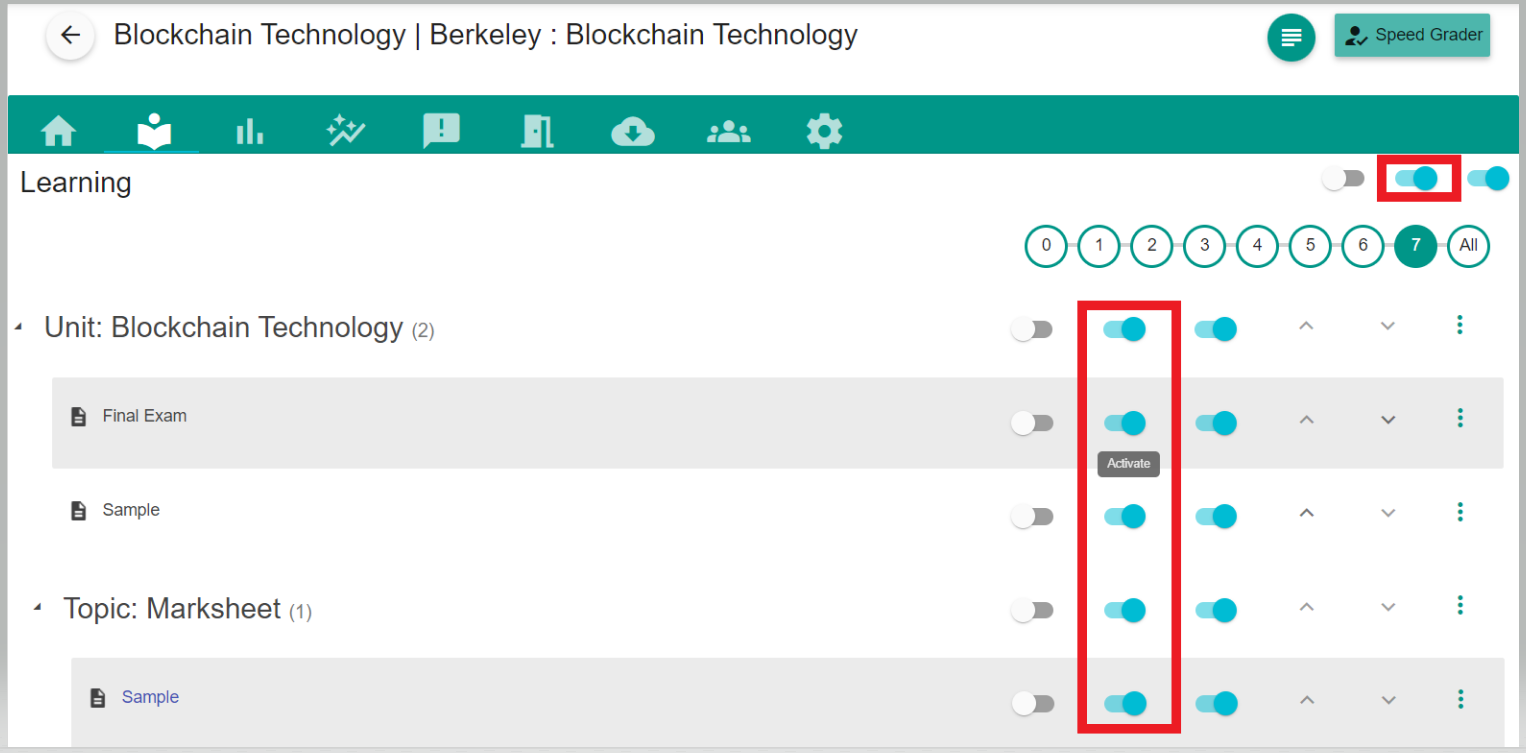Open the Speed Grader button
The height and width of the screenshot is (753, 1526).
(1412, 36)
